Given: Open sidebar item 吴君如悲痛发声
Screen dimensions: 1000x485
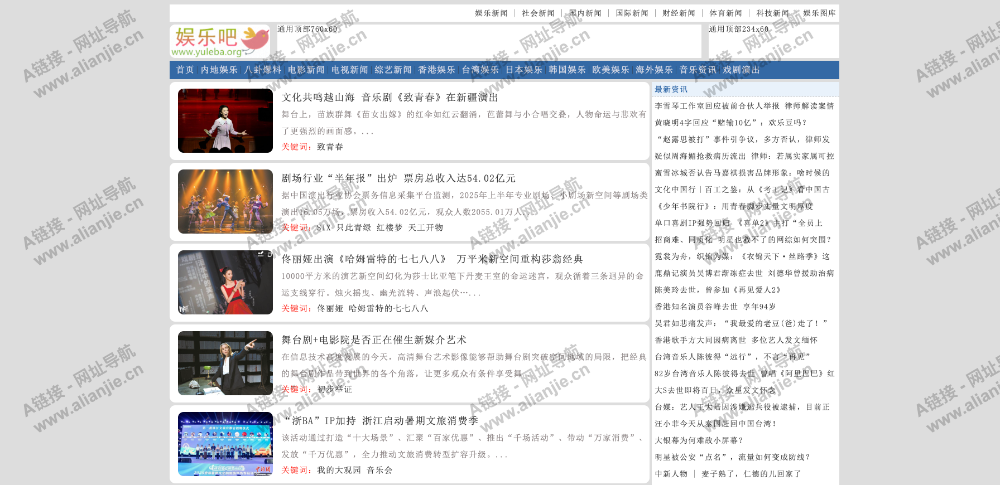Looking at the screenshot, I should coord(741,324).
